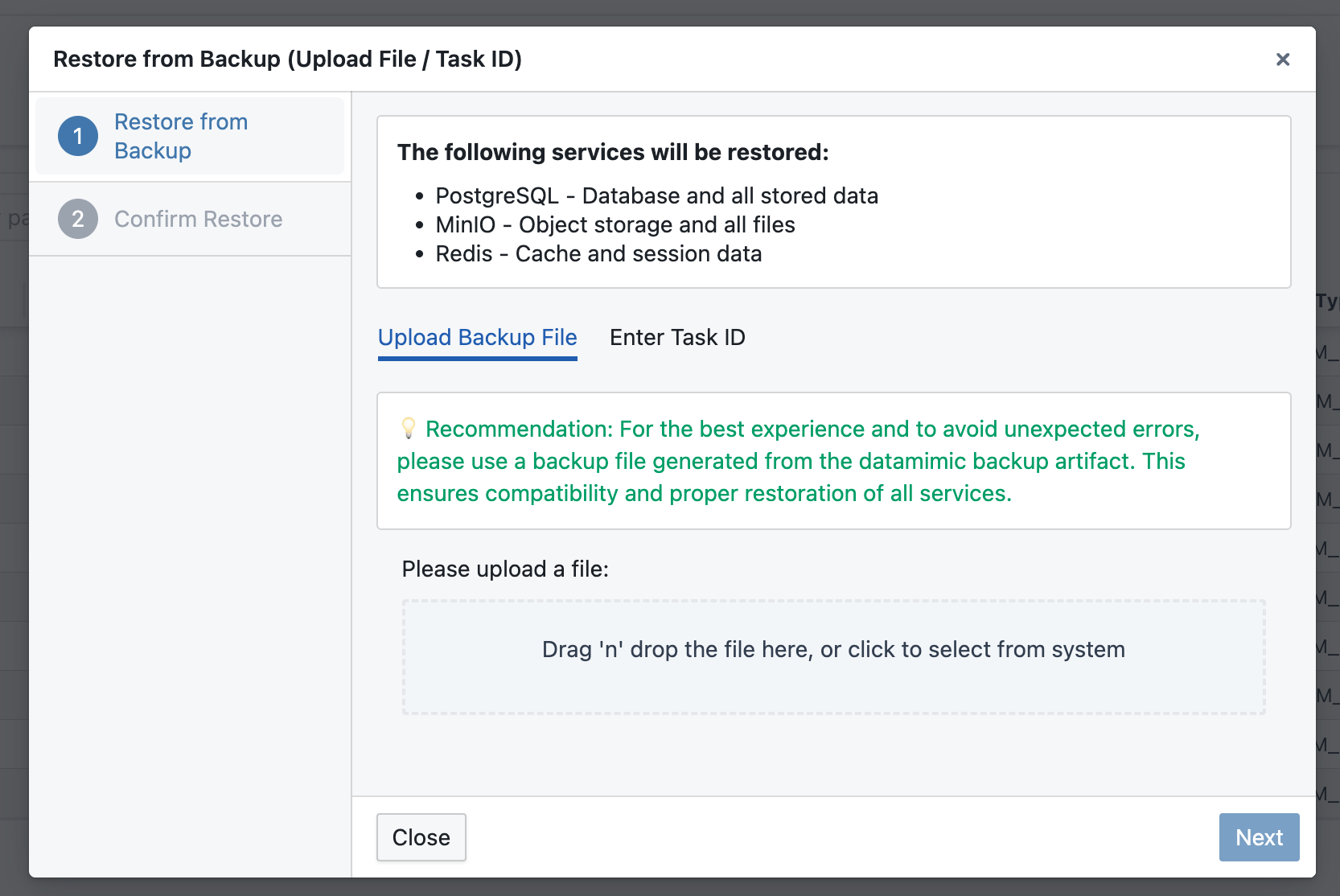Click the step 1 number circle
This screenshot has height=896, width=1340.
click(78, 136)
